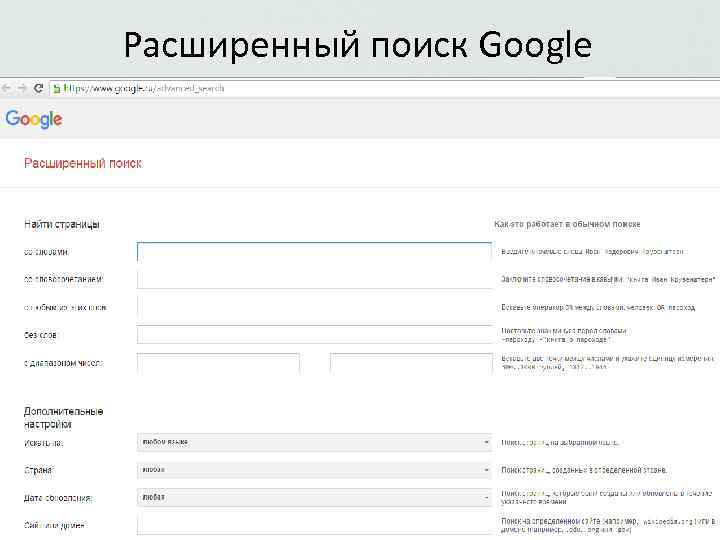Open the Google logo homepage link

point(34,119)
